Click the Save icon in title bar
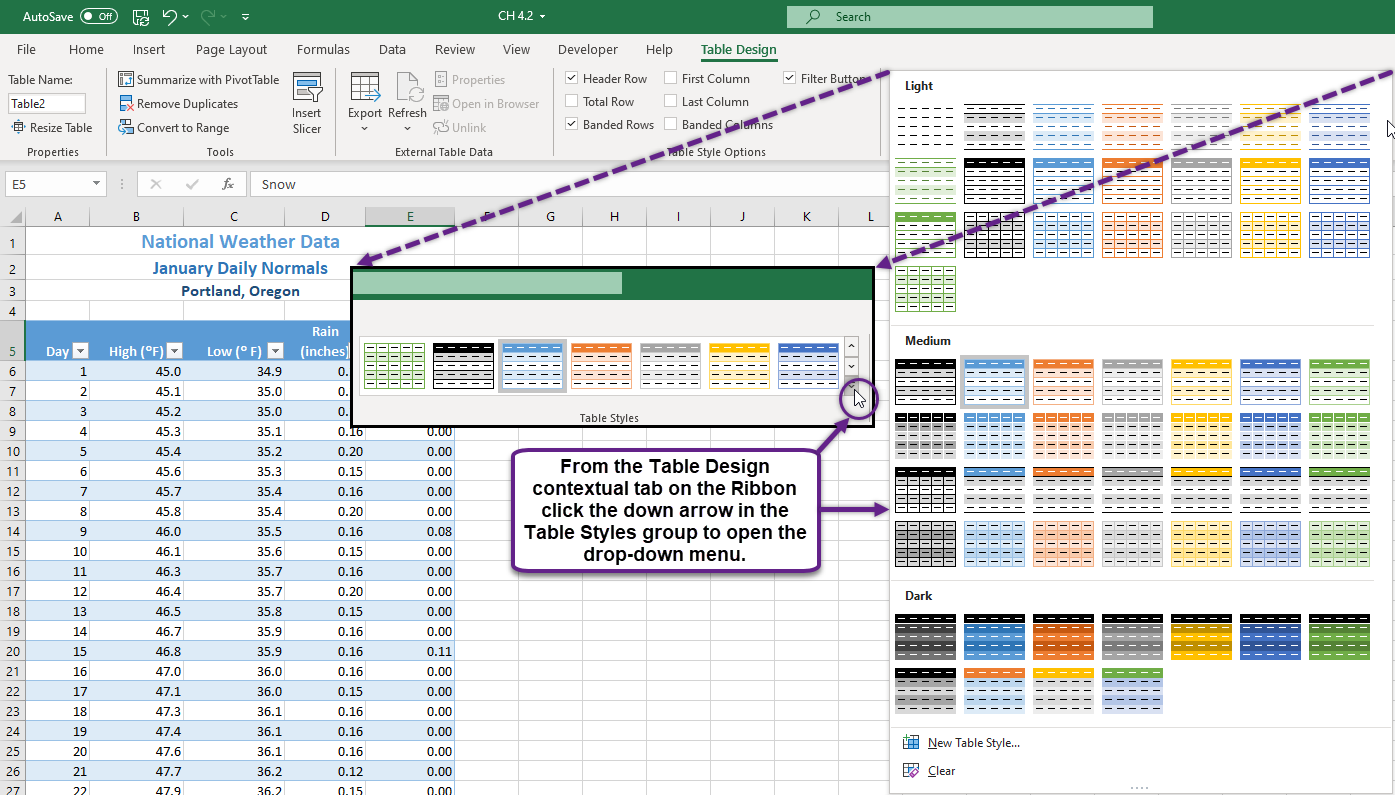This screenshot has width=1395, height=795. [x=141, y=17]
